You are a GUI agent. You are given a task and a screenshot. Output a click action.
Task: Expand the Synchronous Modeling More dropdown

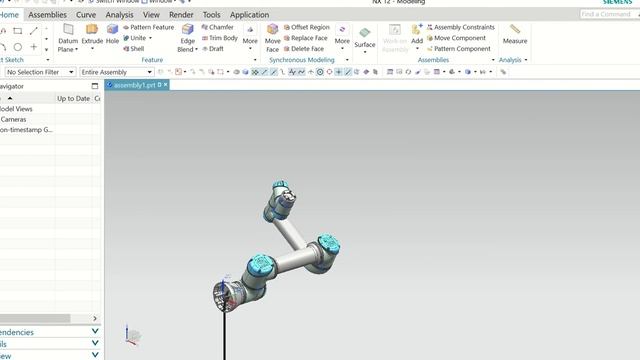(x=342, y=38)
